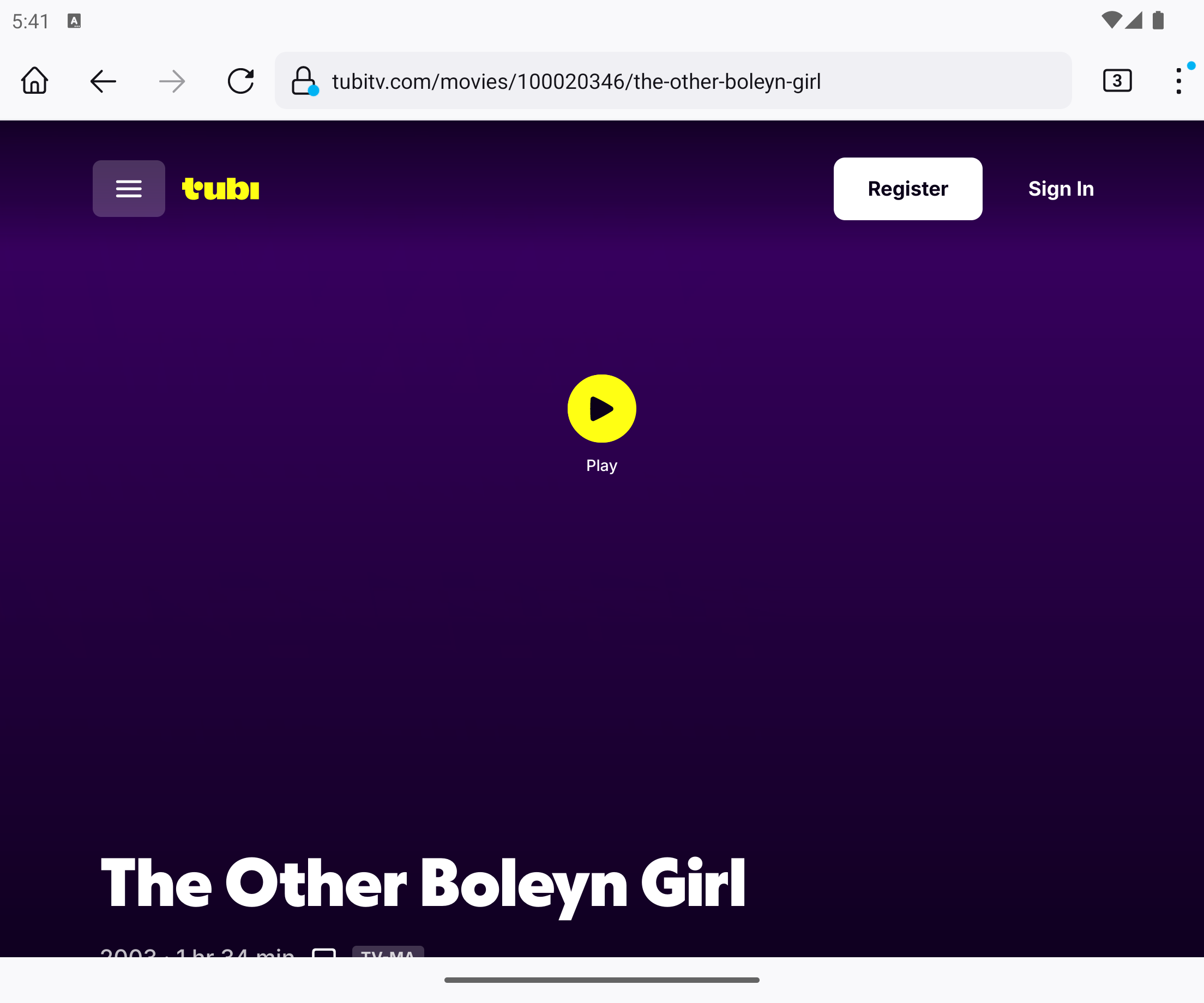Reload the page with refresh icon

(x=241, y=81)
